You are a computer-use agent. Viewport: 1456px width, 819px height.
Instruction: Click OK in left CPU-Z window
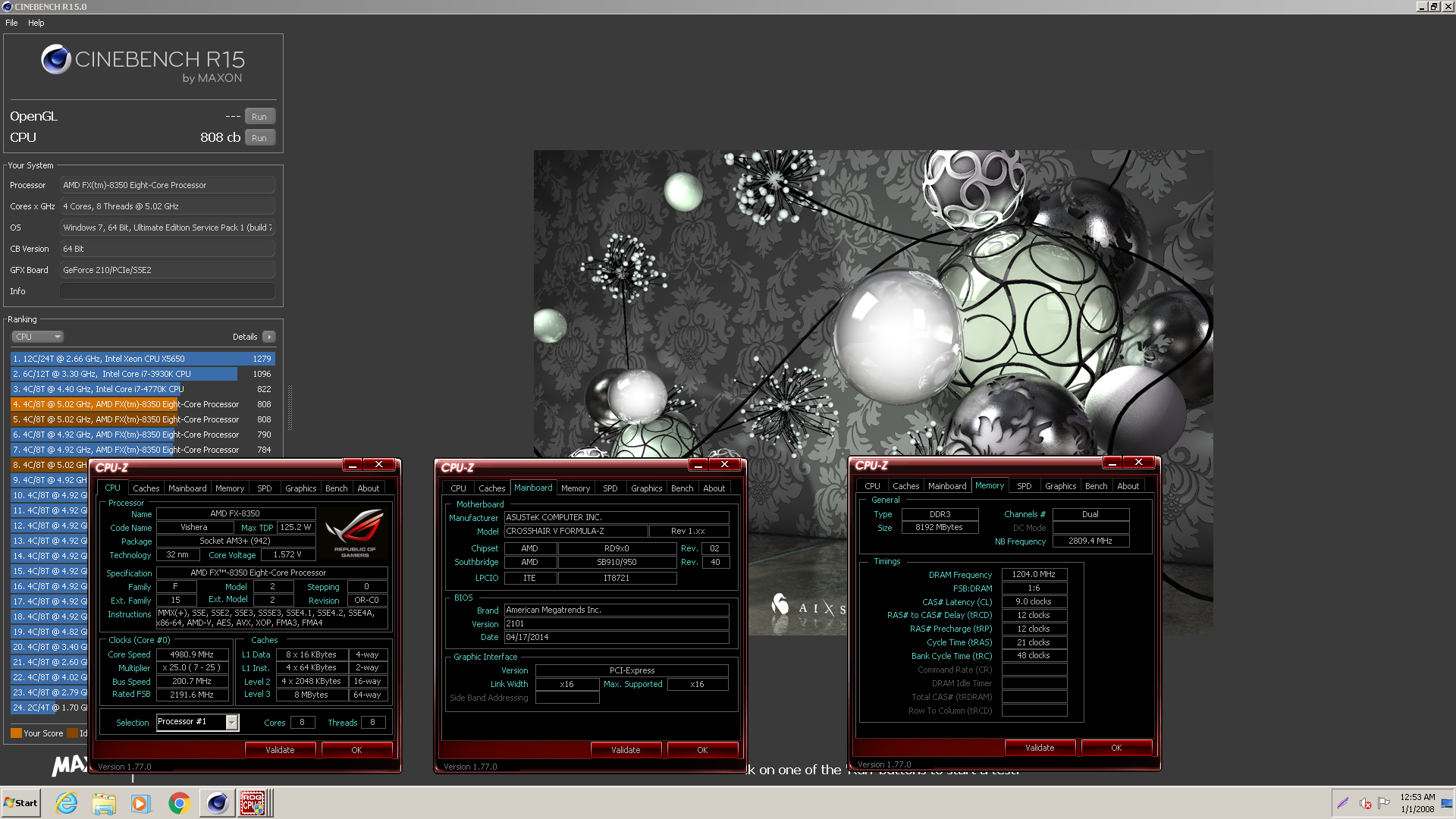point(356,750)
